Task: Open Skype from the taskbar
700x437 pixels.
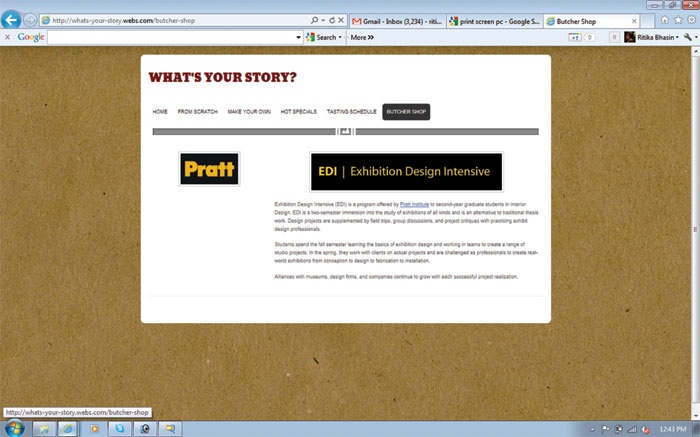Action: pyautogui.click(x=120, y=429)
